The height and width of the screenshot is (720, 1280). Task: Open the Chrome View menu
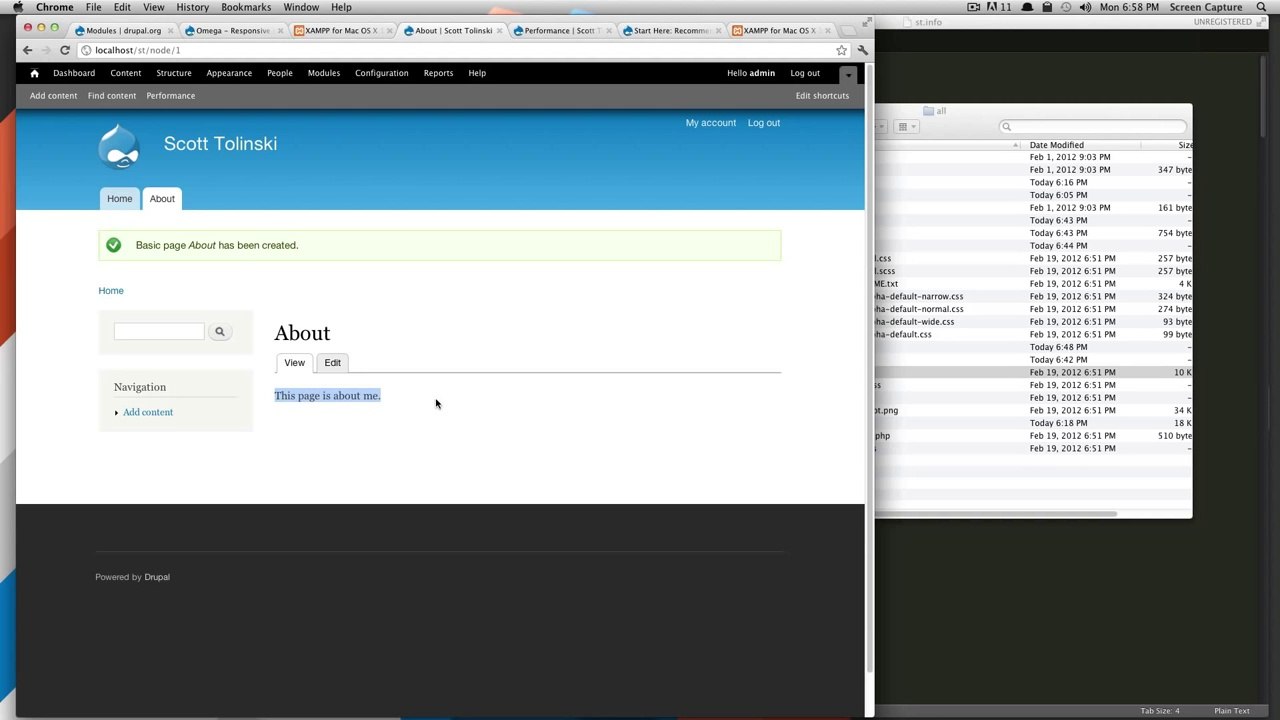point(154,7)
